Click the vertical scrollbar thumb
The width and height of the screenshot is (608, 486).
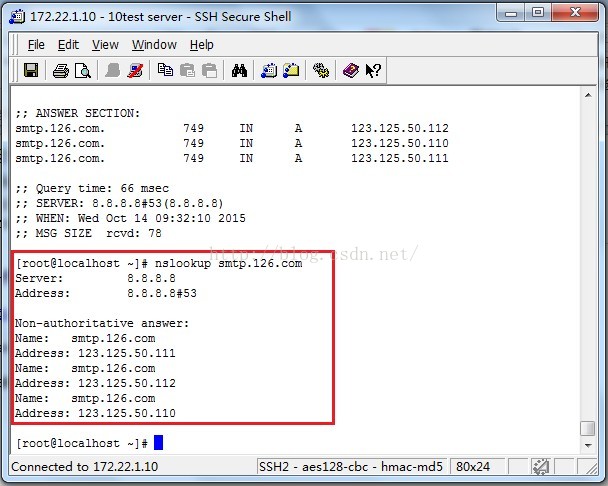point(588,429)
